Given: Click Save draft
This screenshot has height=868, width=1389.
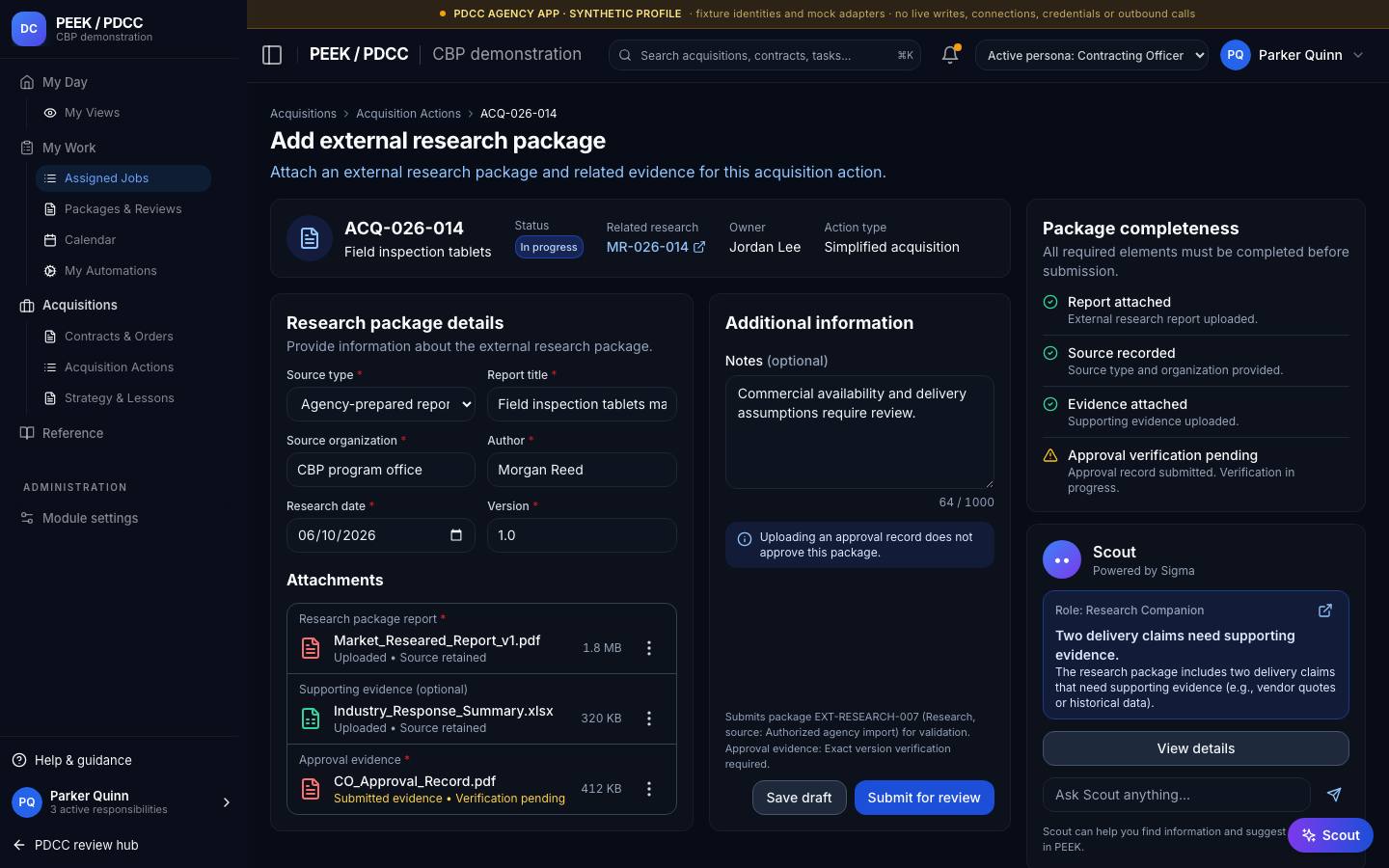Looking at the screenshot, I should pos(799,798).
